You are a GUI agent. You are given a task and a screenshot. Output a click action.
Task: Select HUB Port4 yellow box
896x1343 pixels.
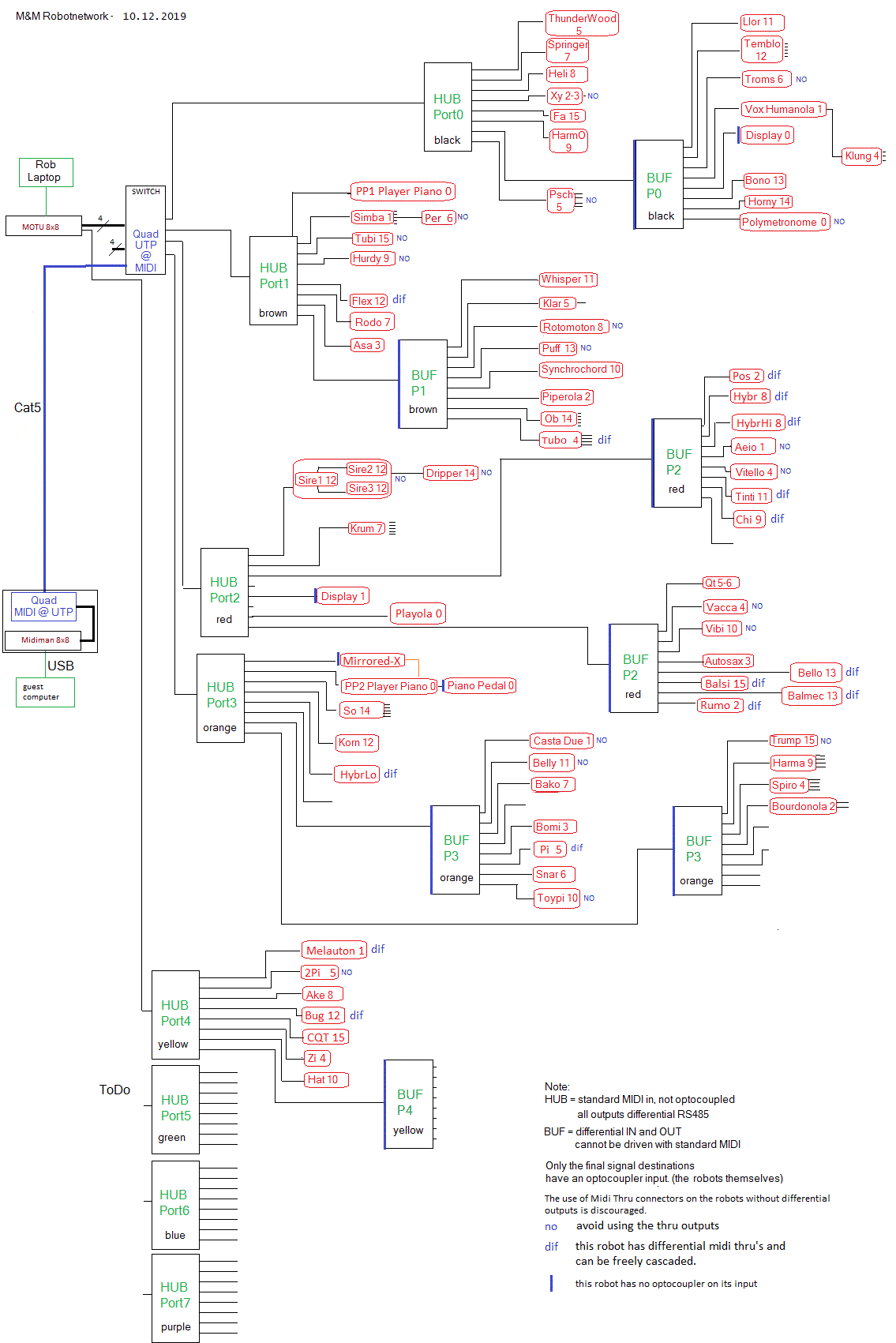(175, 1015)
